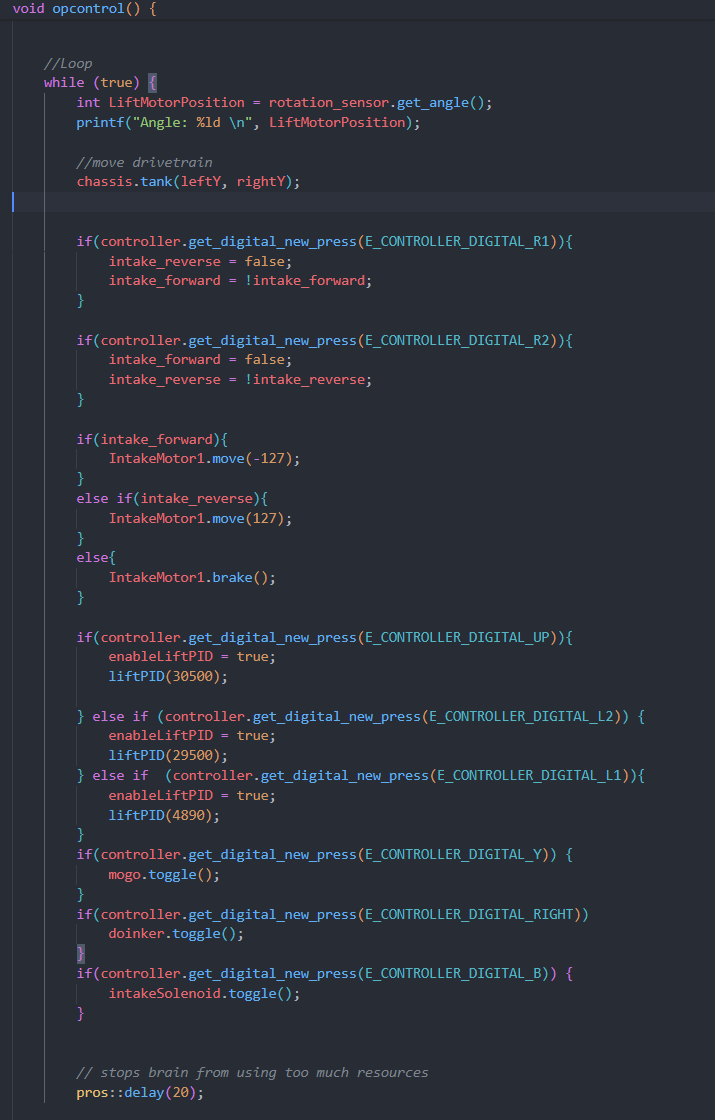The image size is (715, 1120).
Task: Click the liftPID(29500) call
Action: click(x=168, y=755)
